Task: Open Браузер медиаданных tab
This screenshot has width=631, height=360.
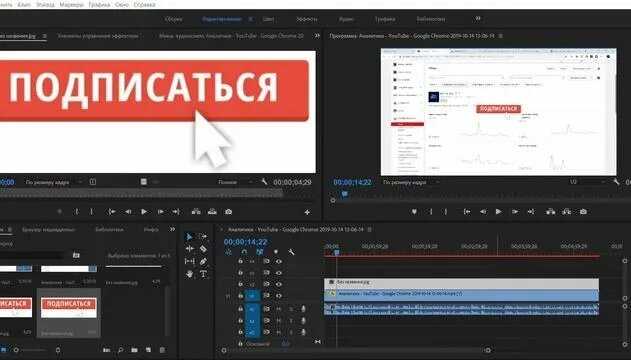Action: 48,229
